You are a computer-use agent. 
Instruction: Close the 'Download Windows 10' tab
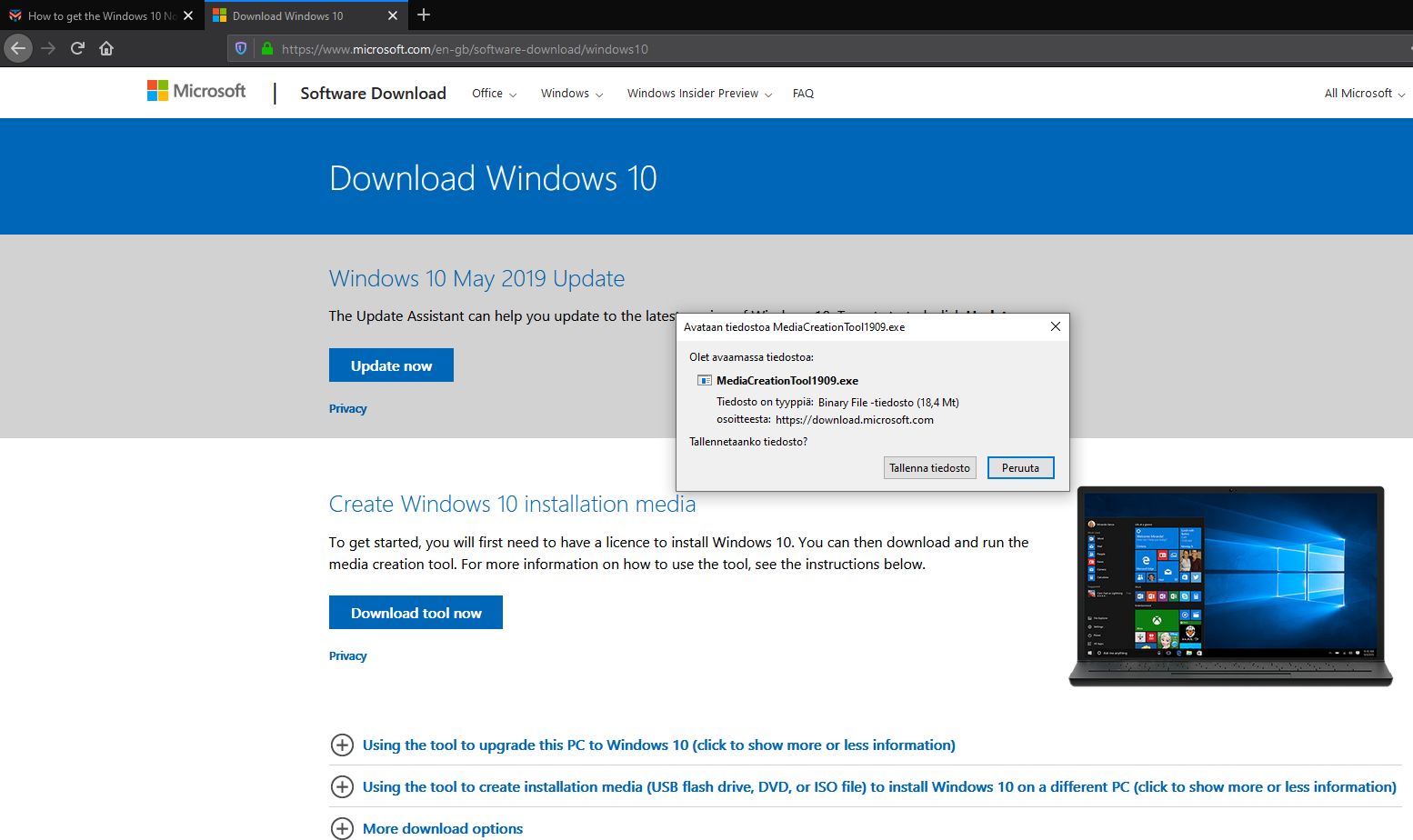(393, 15)
